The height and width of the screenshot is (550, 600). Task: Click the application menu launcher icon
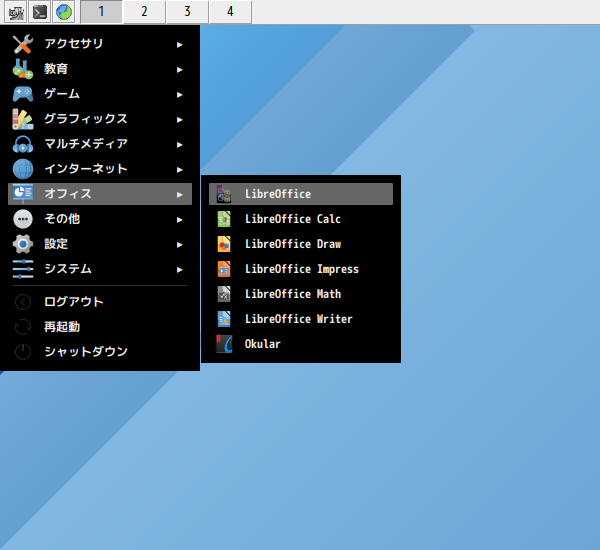tap(15, 12)
